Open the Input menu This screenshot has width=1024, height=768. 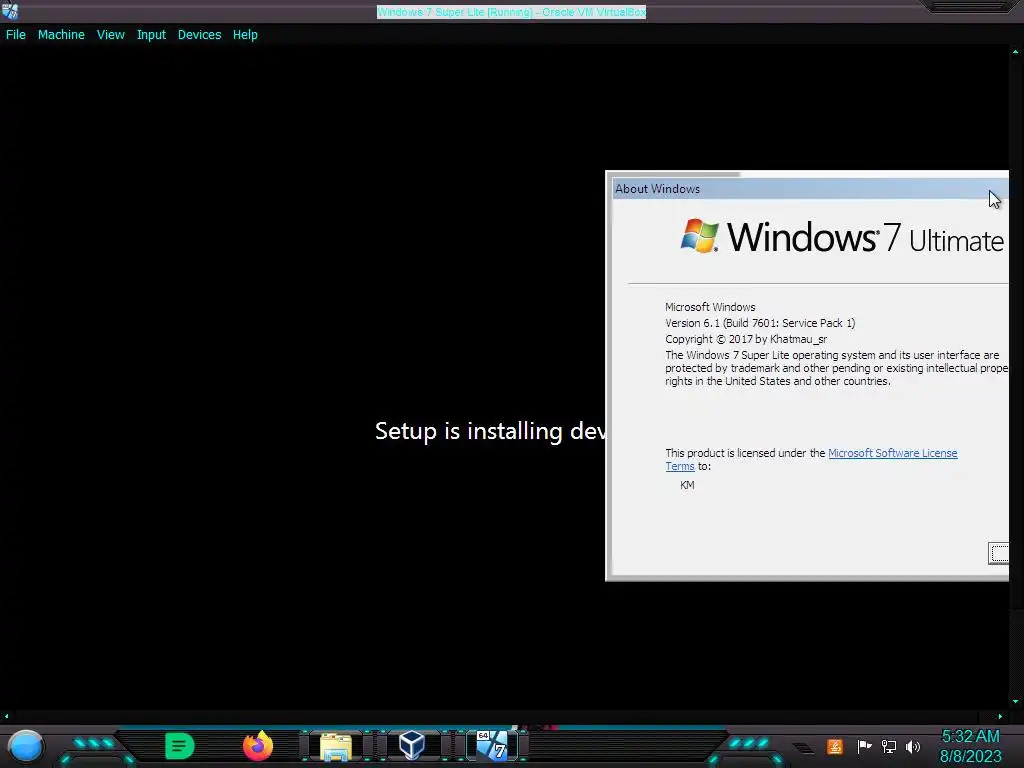pos(151,35)
